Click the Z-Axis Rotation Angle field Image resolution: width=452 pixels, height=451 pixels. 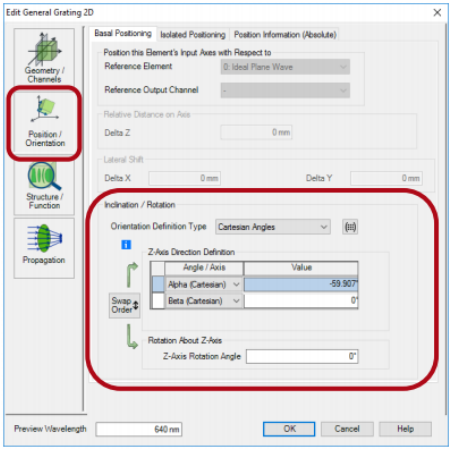click(302, 356)
